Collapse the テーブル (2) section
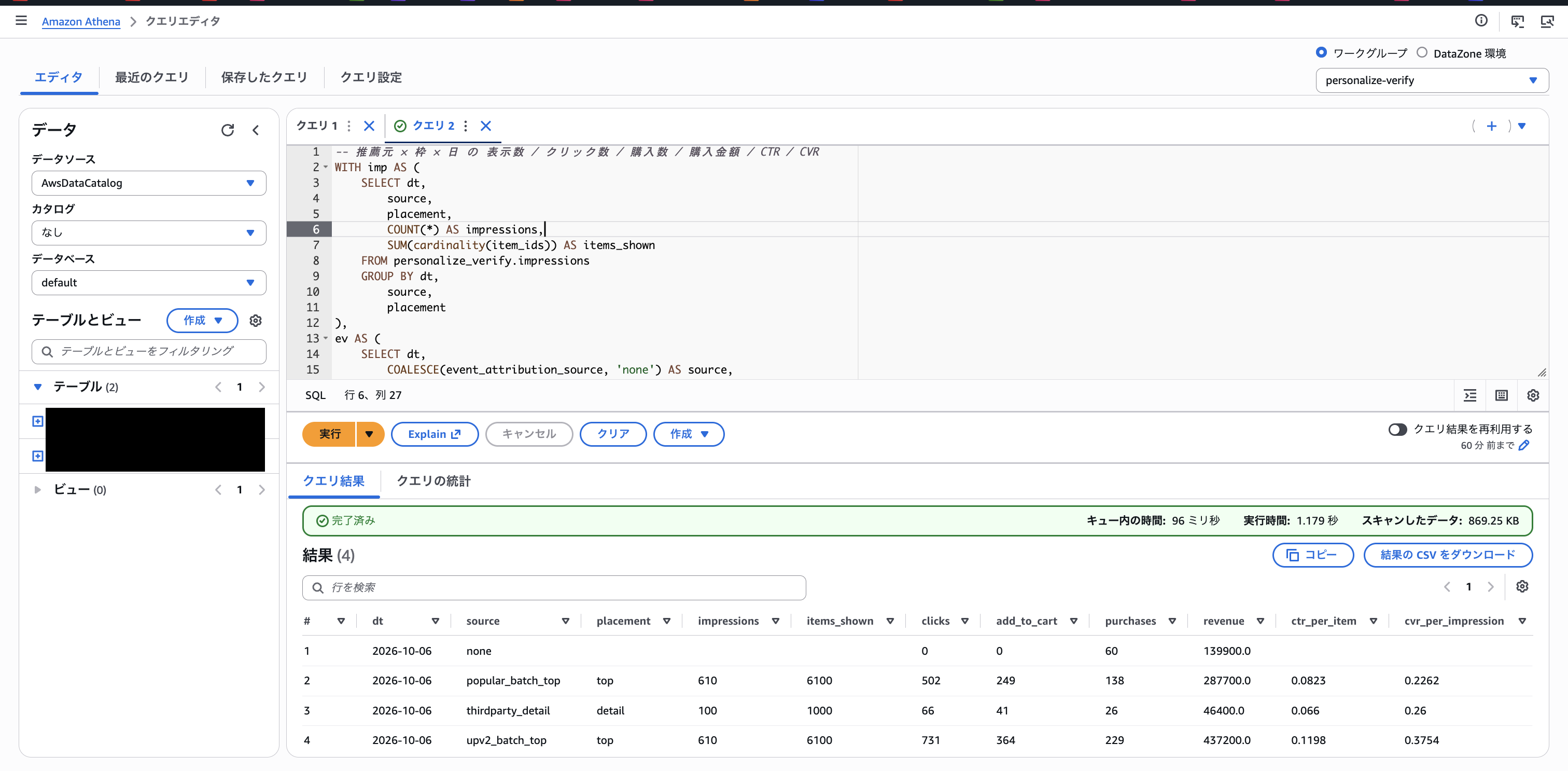Image resolution: width=1568 pixels, height=771 pixels. [38, 387]
